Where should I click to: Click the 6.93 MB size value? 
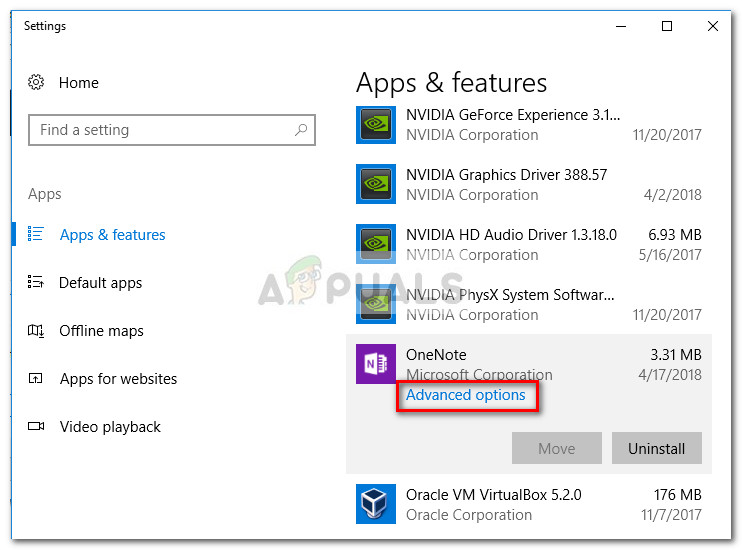coord(675,235)
